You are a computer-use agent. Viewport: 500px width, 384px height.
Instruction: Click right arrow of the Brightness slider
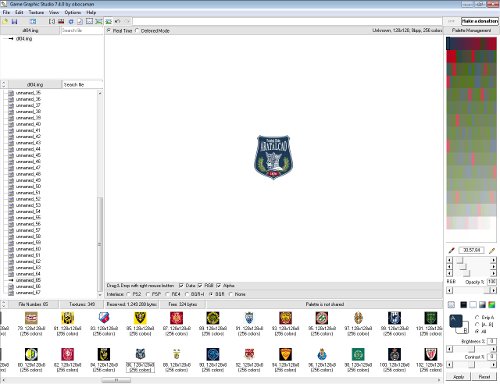click(x=493, y=349)
